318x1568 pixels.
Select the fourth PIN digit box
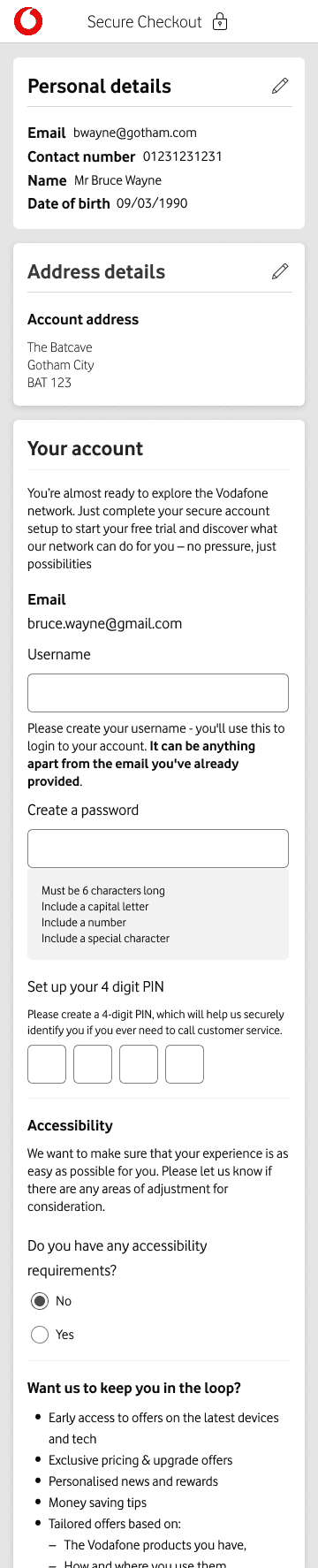pyautogui.click(x=185, y=1064)
